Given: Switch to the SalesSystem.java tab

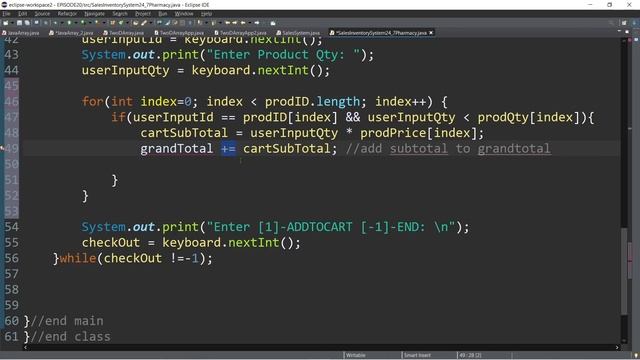Looking at the screenshot, I should pos(298,33).
